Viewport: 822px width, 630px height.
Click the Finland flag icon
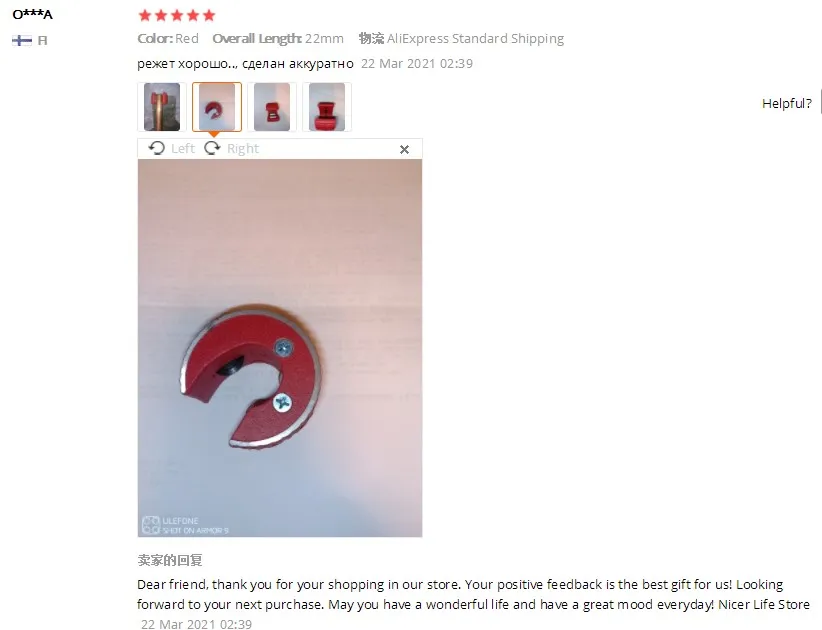pos(22,40)
